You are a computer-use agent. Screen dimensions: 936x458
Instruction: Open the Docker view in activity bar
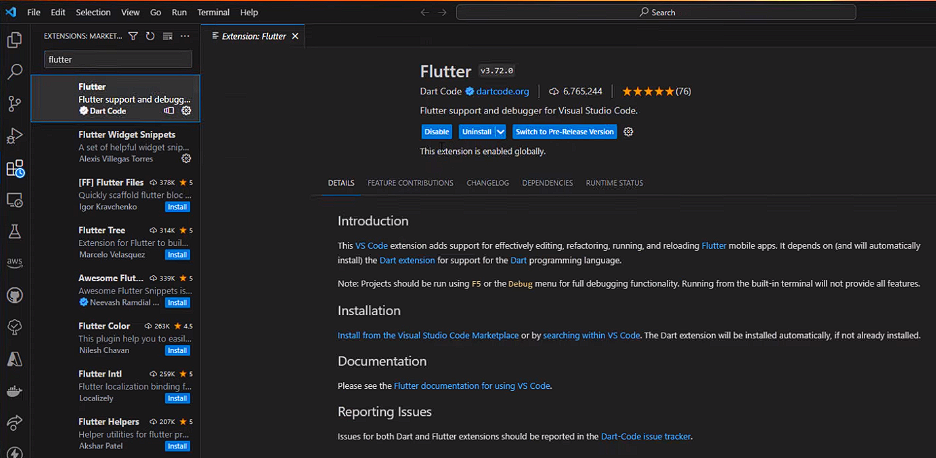click(x=14, y=391)
